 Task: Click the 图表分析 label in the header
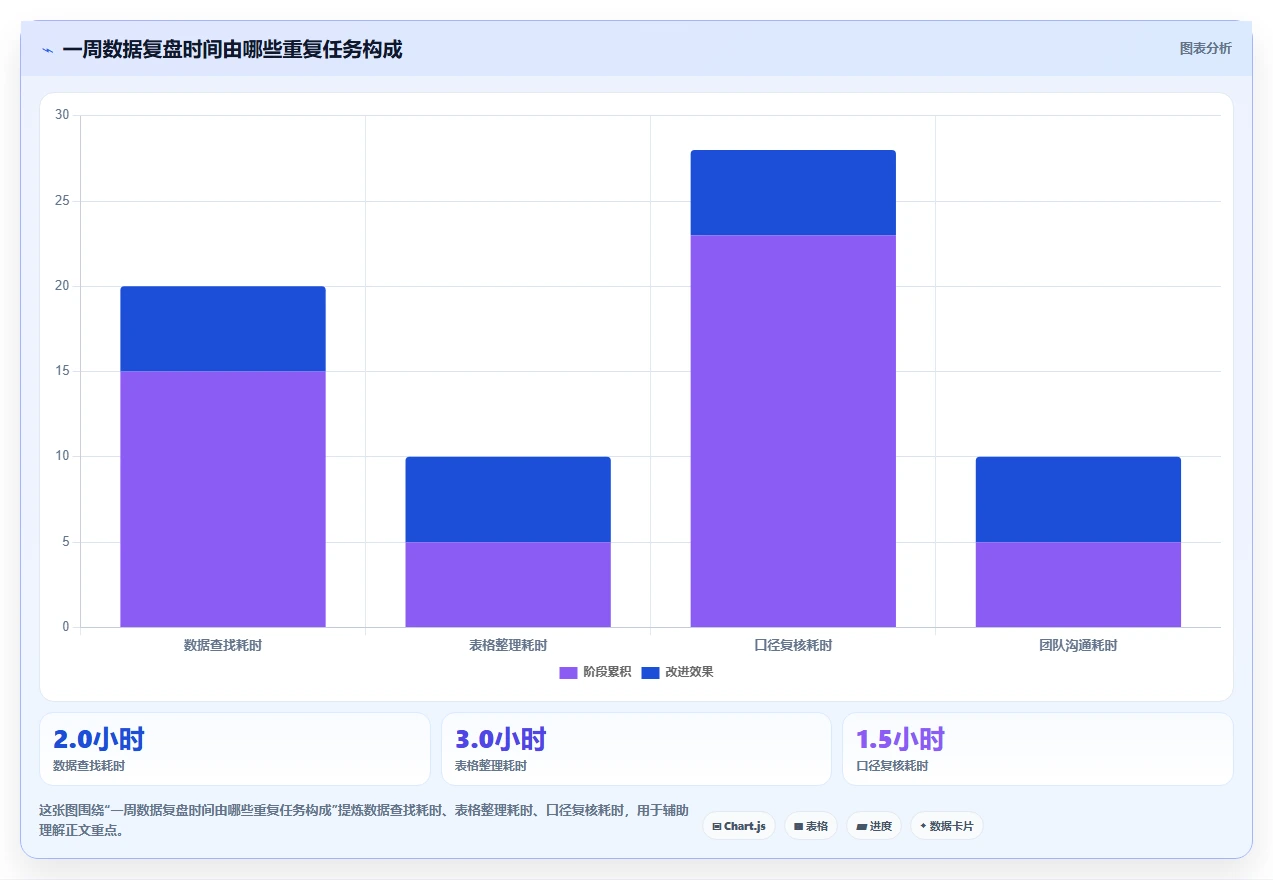click(1205, 48)
